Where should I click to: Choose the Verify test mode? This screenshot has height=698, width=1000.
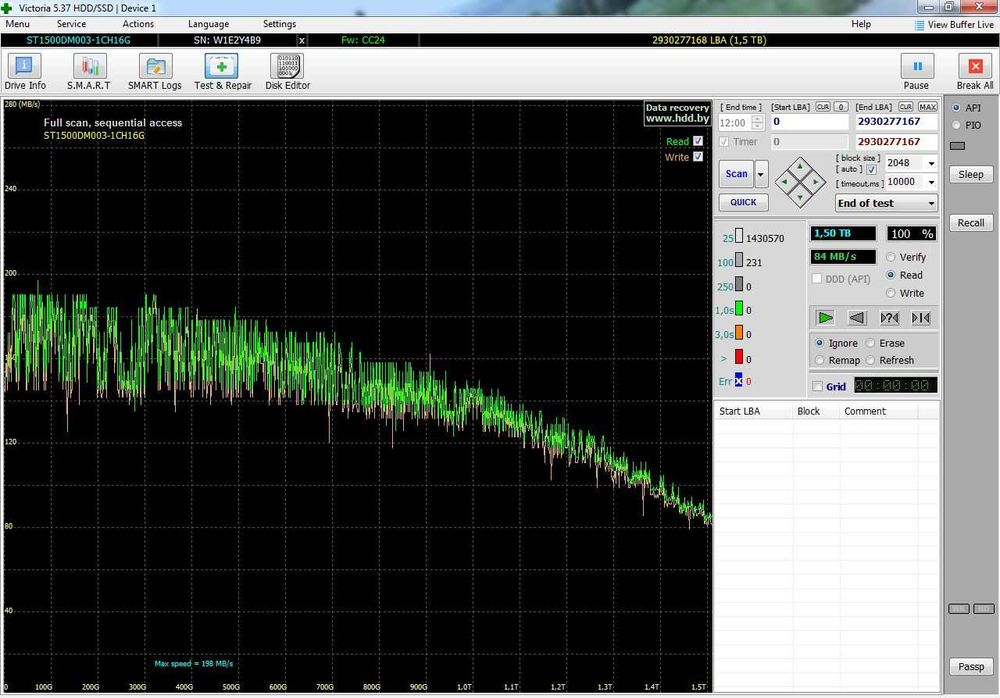coord(892,257)
